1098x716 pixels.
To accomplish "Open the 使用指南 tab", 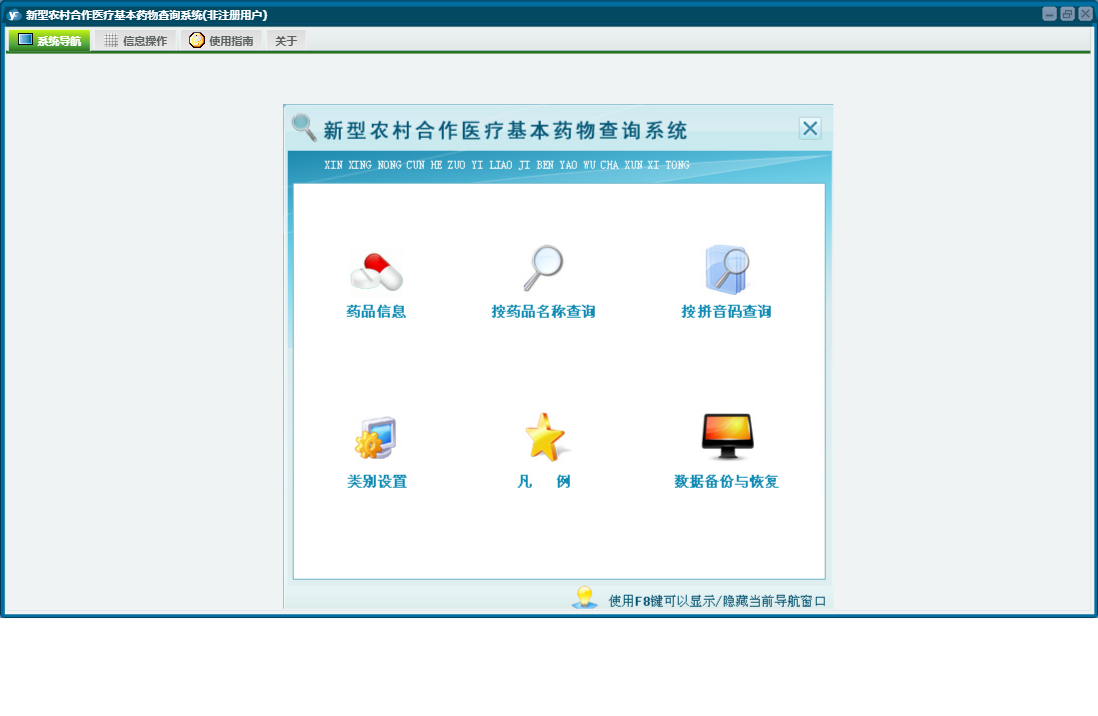I will [221, 41].
